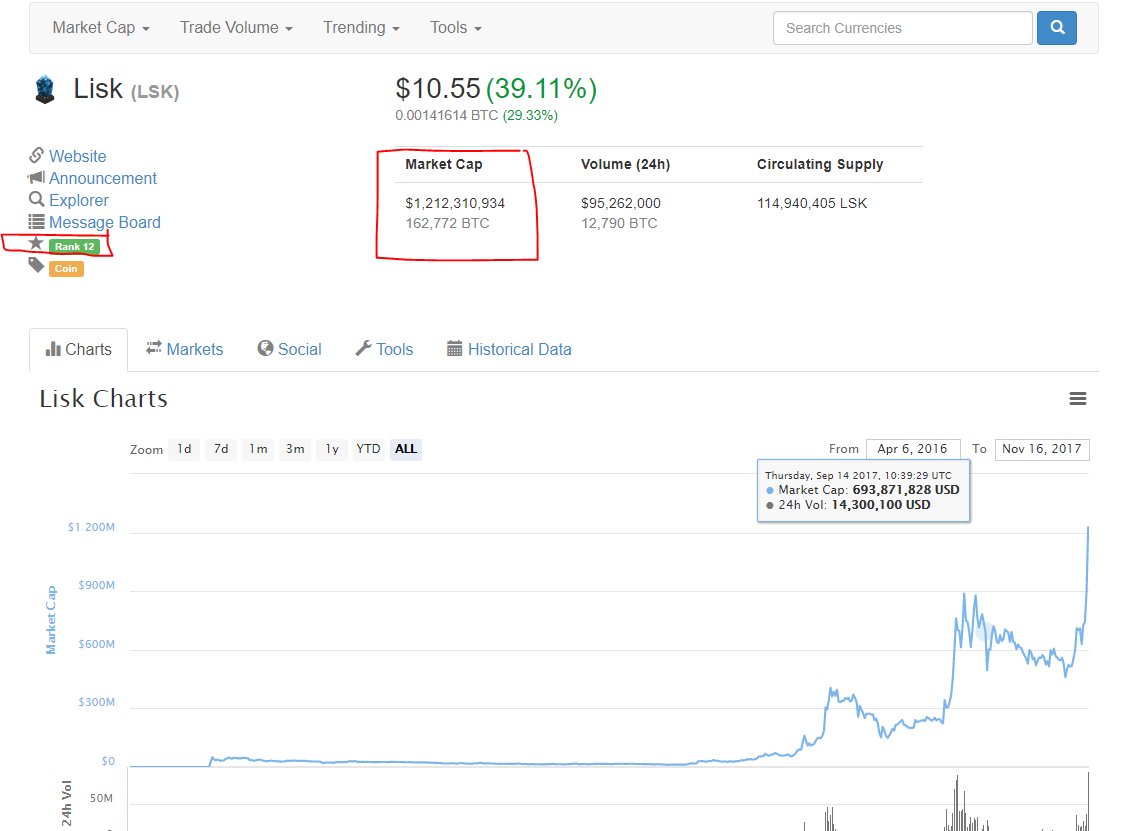Click the star icon beside Rank 12
The width and height of the screenshot is (1143, 831).
pyautogui.click(x=36, y=243)
